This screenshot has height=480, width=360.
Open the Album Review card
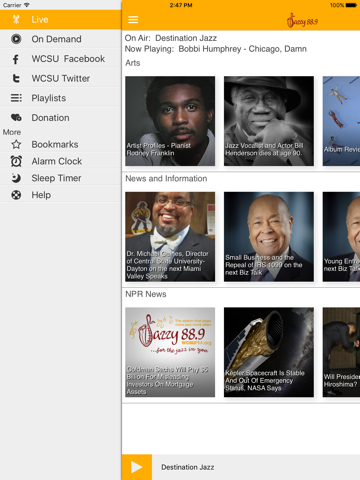coord(341,121)
